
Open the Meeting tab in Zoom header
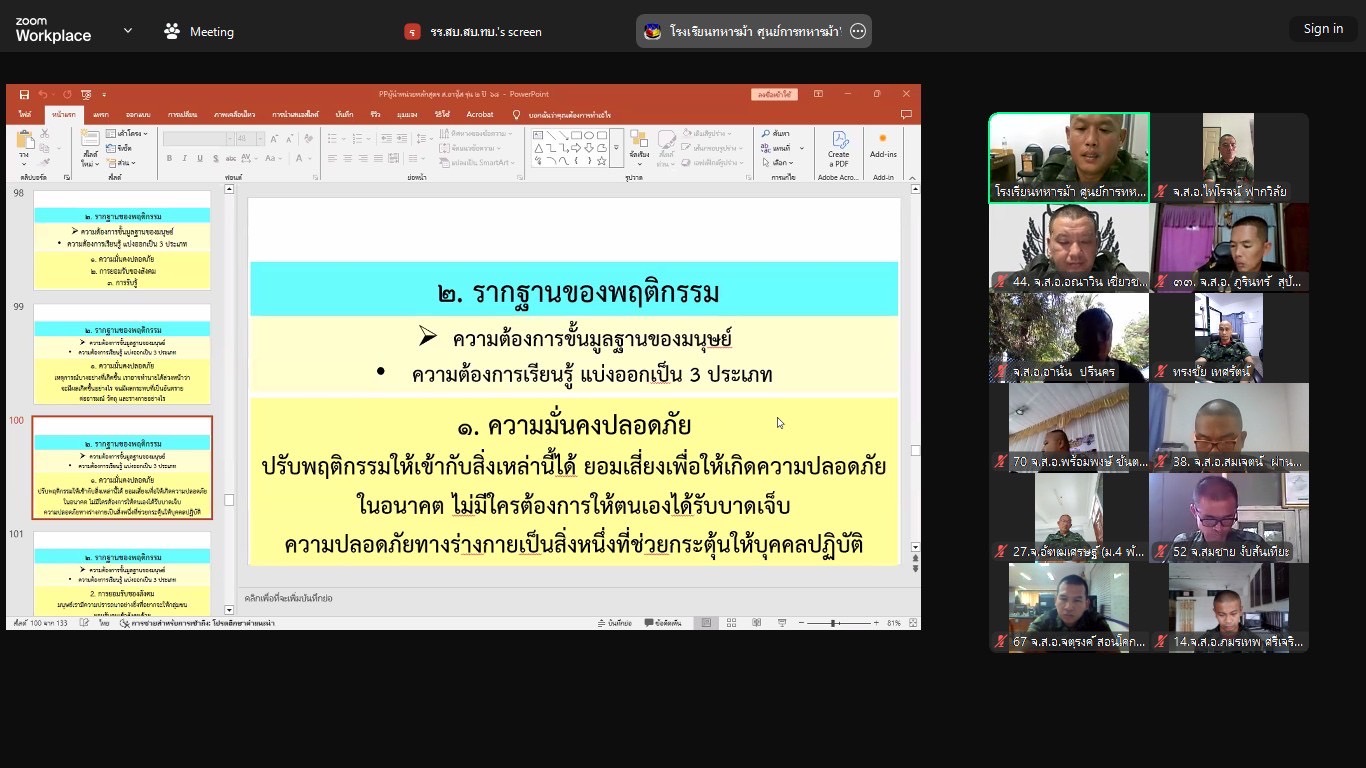click(x=200, y=31)
